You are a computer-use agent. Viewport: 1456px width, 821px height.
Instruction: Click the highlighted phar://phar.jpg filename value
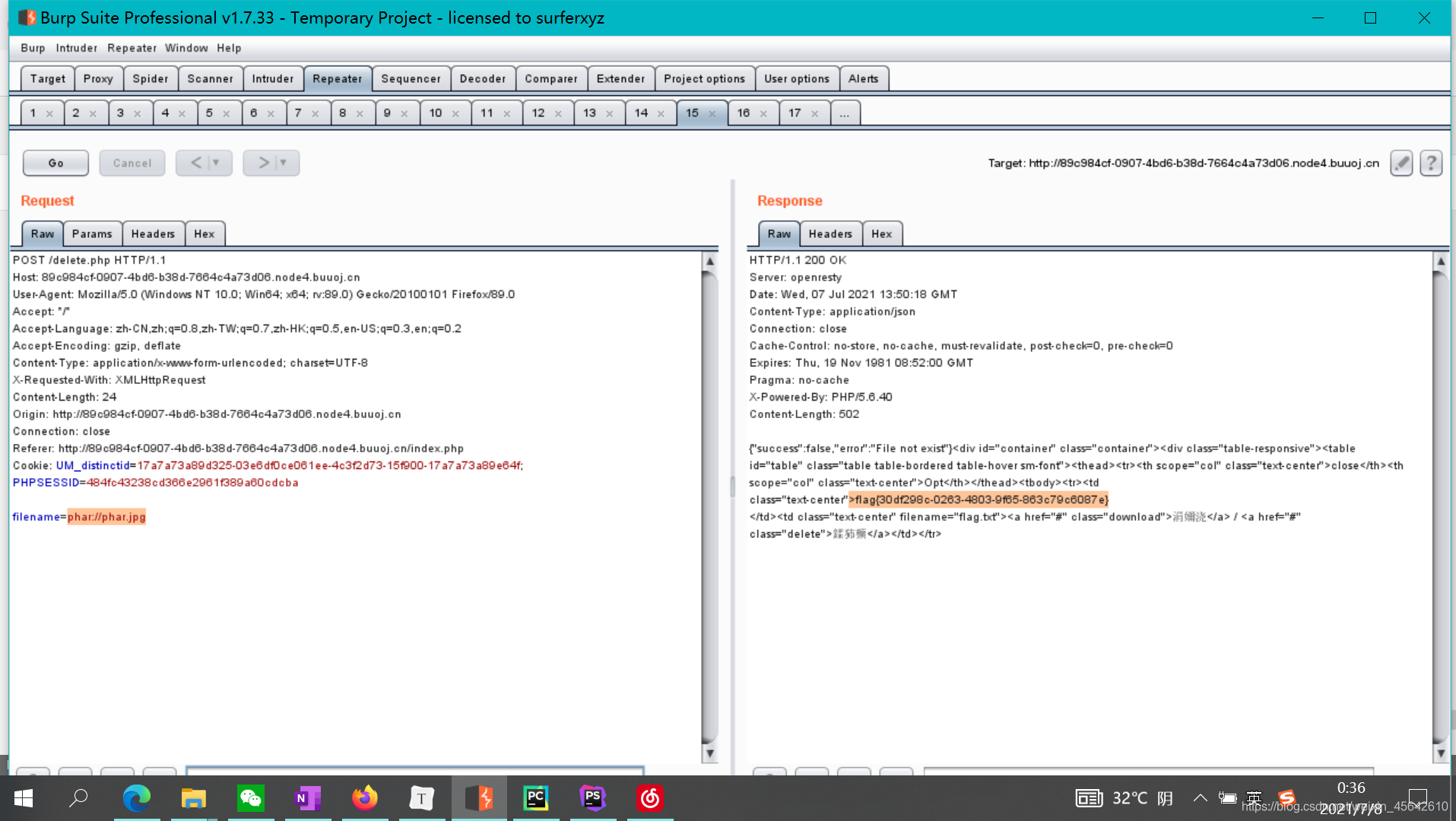pyautogui.click(x=106, y=517)
